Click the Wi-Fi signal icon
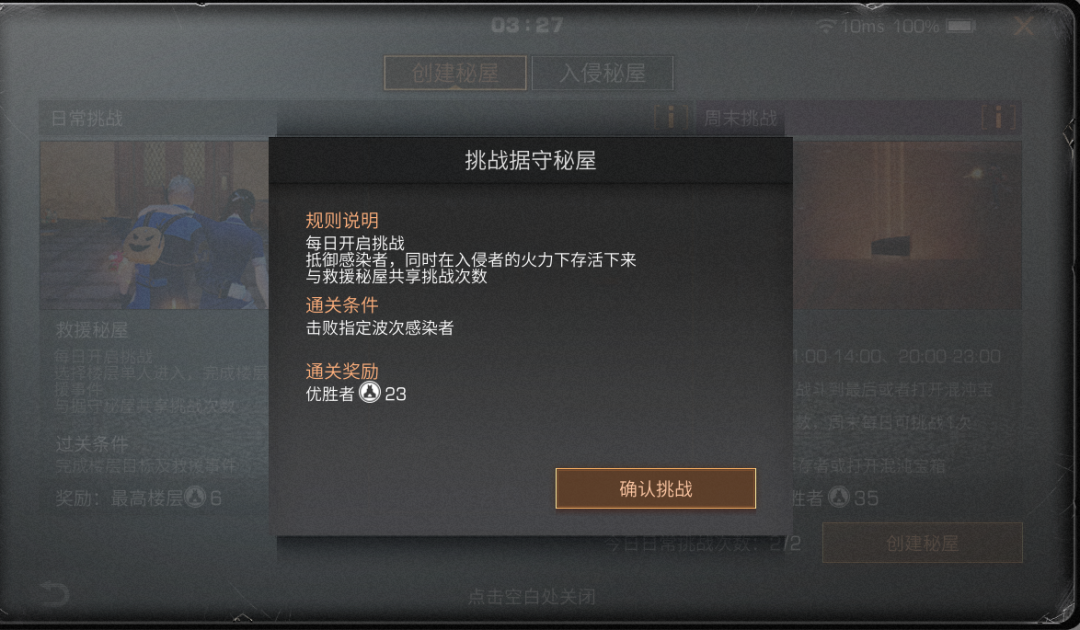 [x=827, y=26]
